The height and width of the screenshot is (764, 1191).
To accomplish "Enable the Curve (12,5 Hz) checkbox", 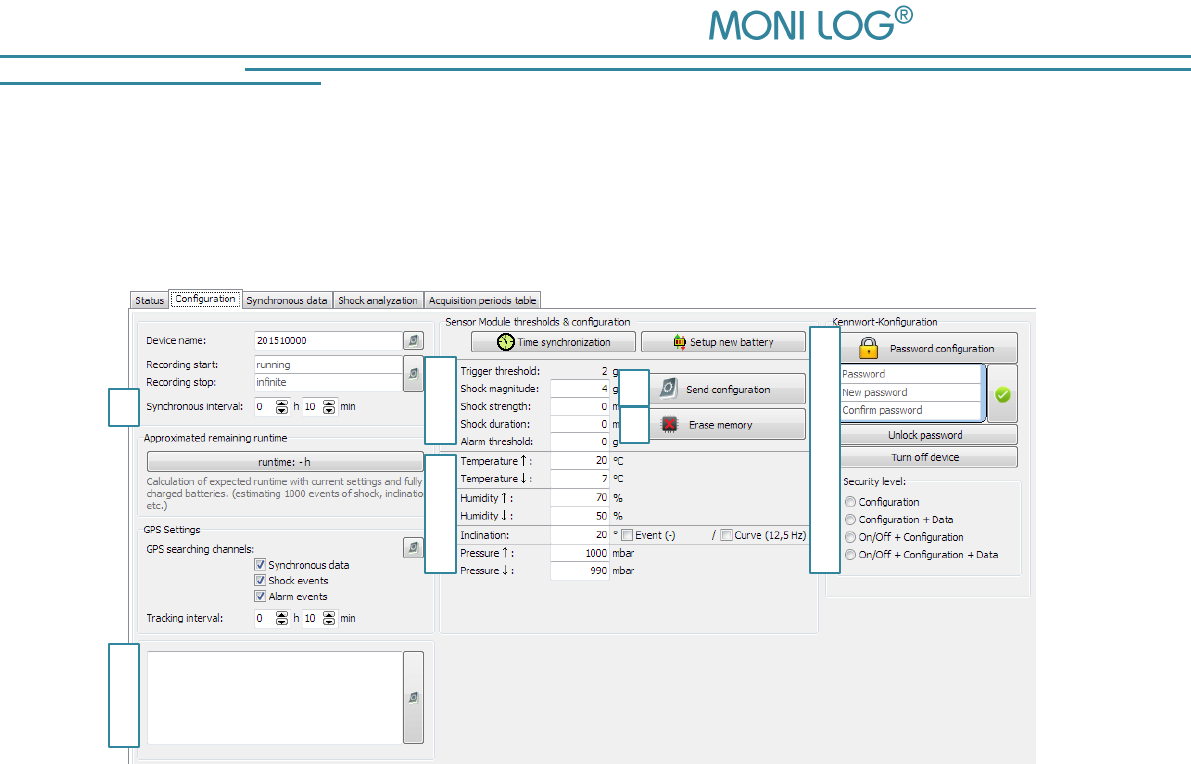I will (726, 535).
